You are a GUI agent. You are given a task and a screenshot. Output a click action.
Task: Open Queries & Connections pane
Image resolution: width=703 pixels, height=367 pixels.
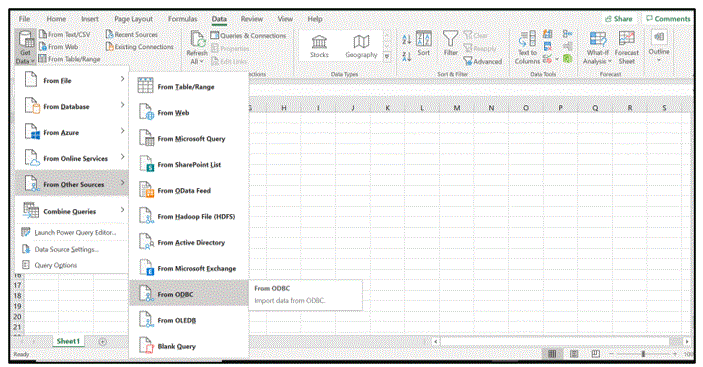(248, 35)
